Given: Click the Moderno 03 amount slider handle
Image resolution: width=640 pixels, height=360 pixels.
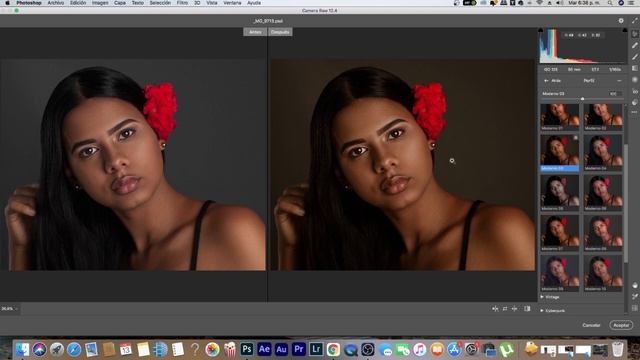Looking at the screenshot, I should pos(582,99).
